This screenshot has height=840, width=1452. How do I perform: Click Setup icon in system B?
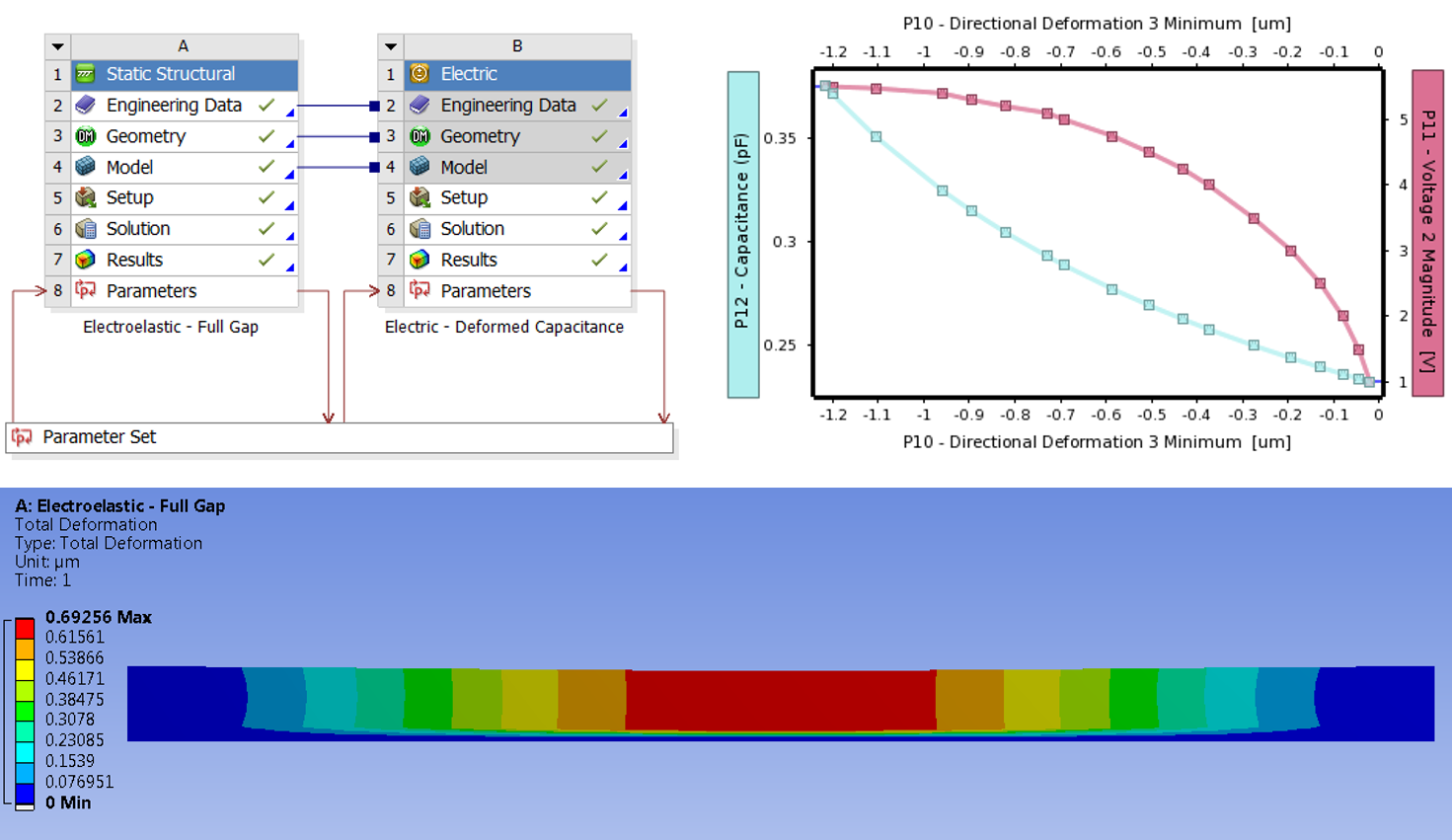420,197
